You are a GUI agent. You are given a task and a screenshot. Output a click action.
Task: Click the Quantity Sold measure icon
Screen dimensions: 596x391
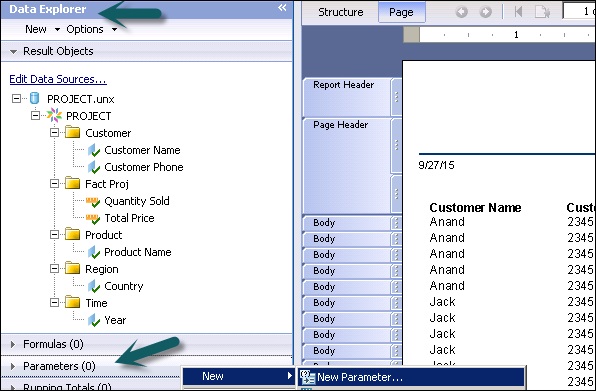pyautogui.click(x=93, y=201)
